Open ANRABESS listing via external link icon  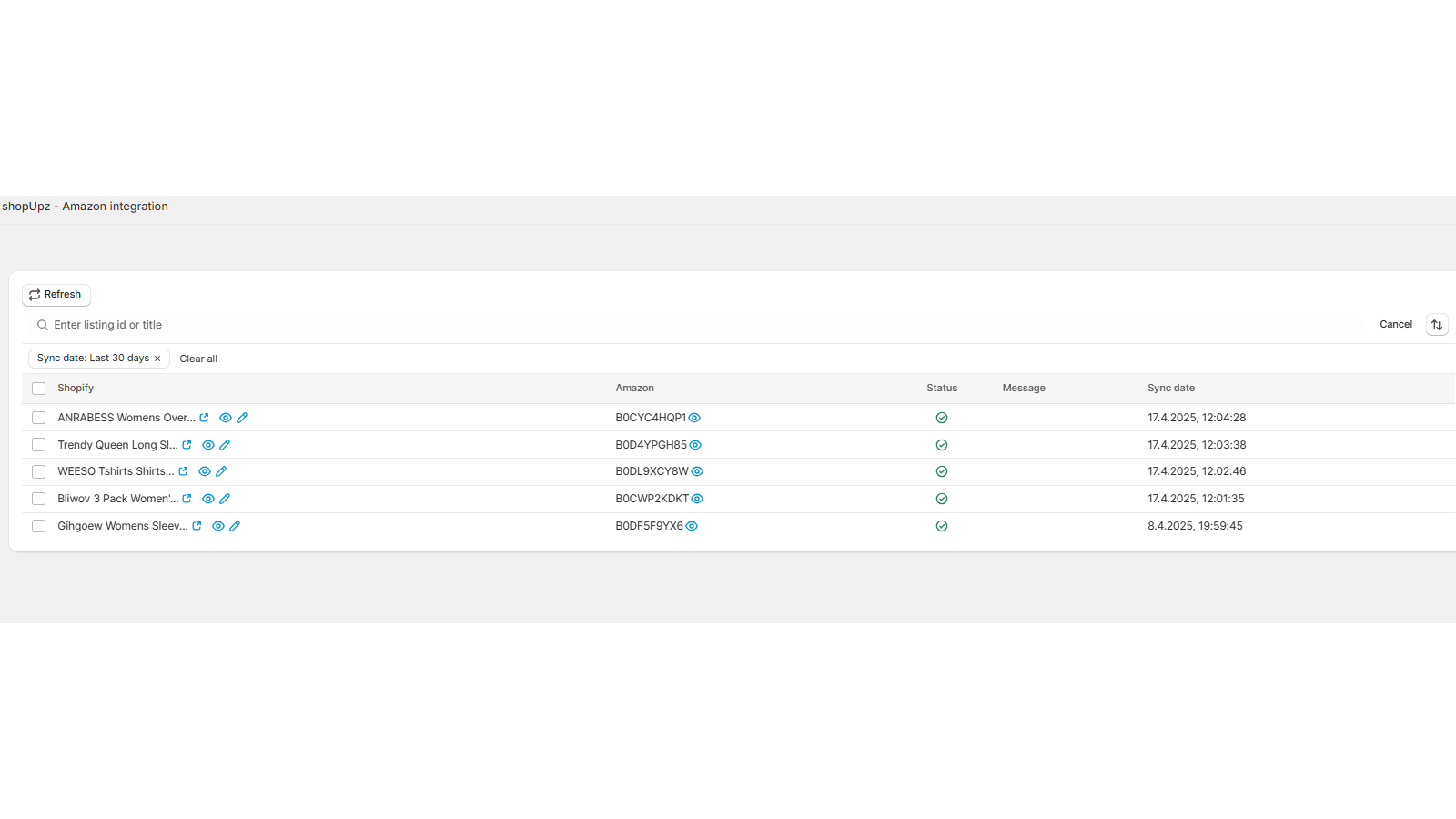coord(205,417)
